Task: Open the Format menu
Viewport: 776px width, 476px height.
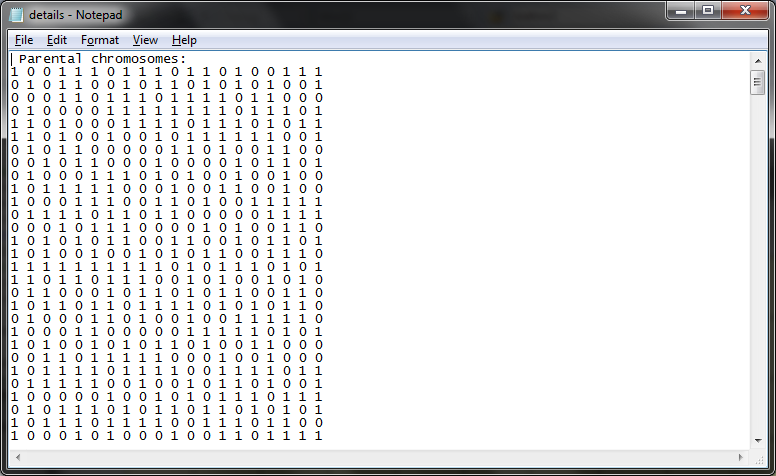Action: pyautogui.click(x=100, y=40)
